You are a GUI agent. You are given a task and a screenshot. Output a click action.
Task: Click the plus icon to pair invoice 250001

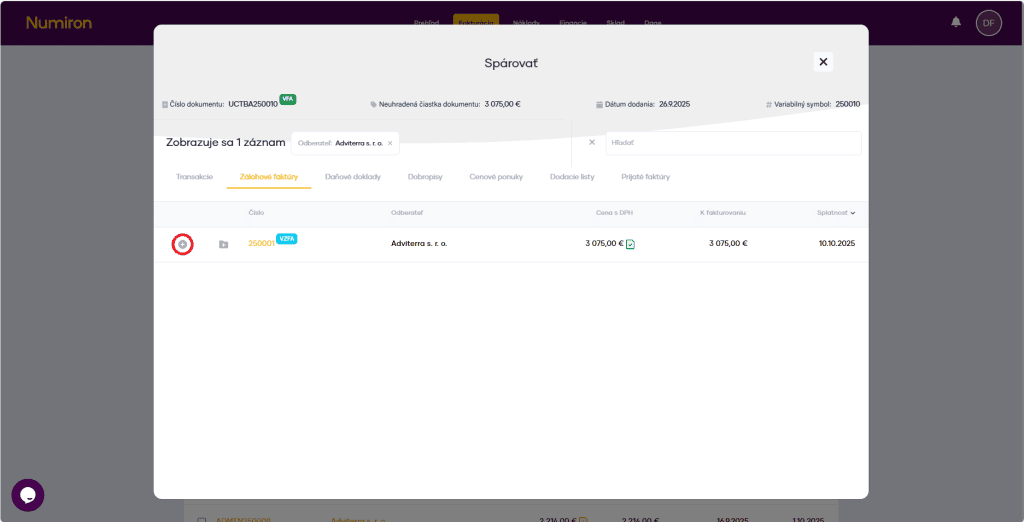(x=182, y=244)
